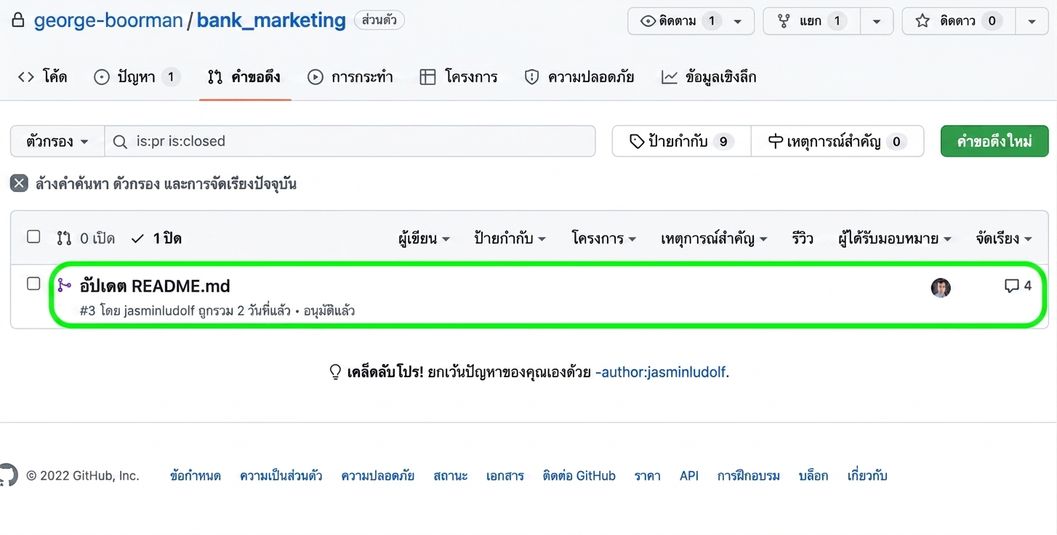Open the jasminludolf author link in row
The image size is (1057, 535).
160,311
